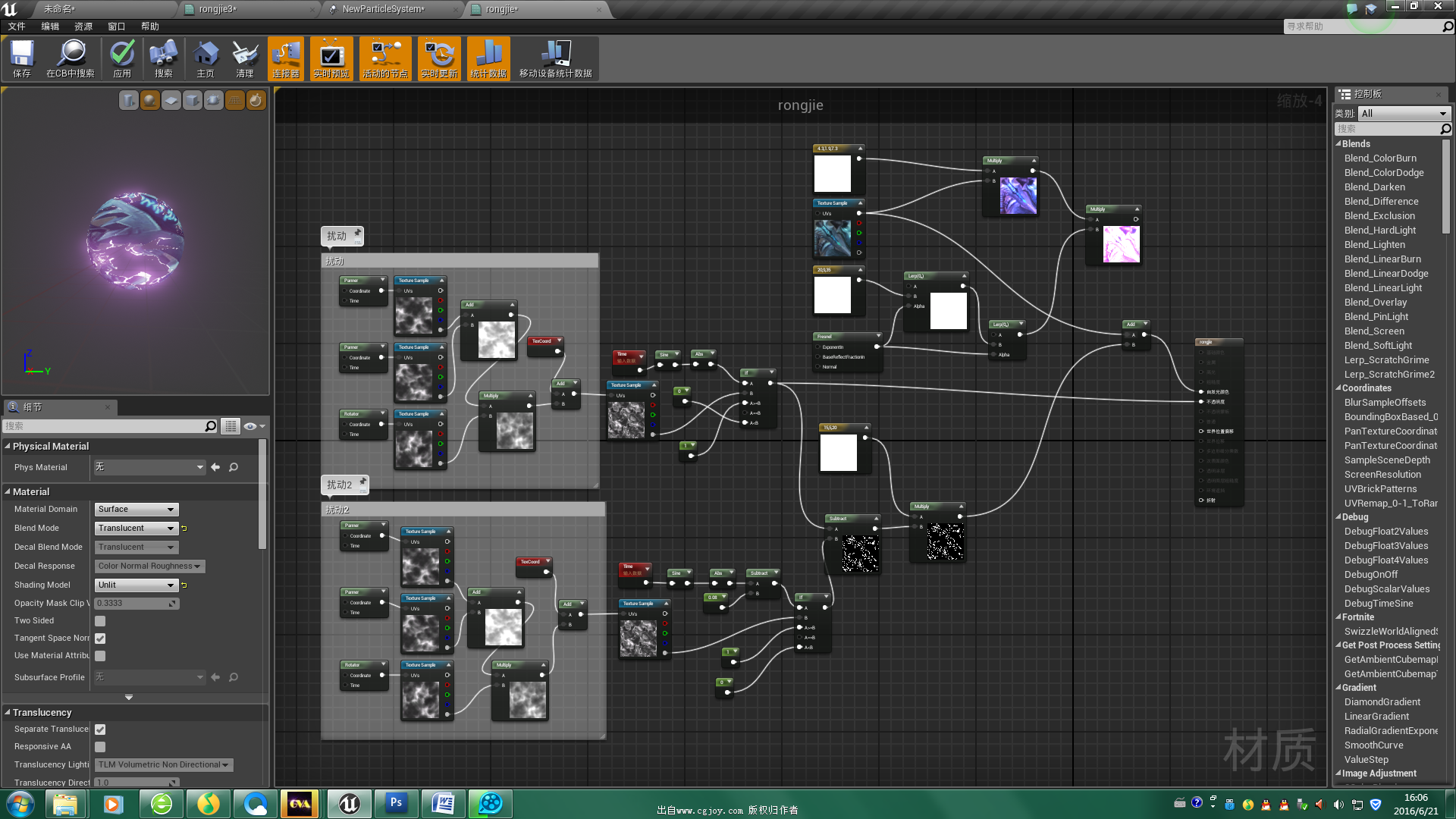Viewport: 1456px width, 819px height.
Task: Open the Blend Mode Translucent dropdown
Action: click(x=136, y=529)
